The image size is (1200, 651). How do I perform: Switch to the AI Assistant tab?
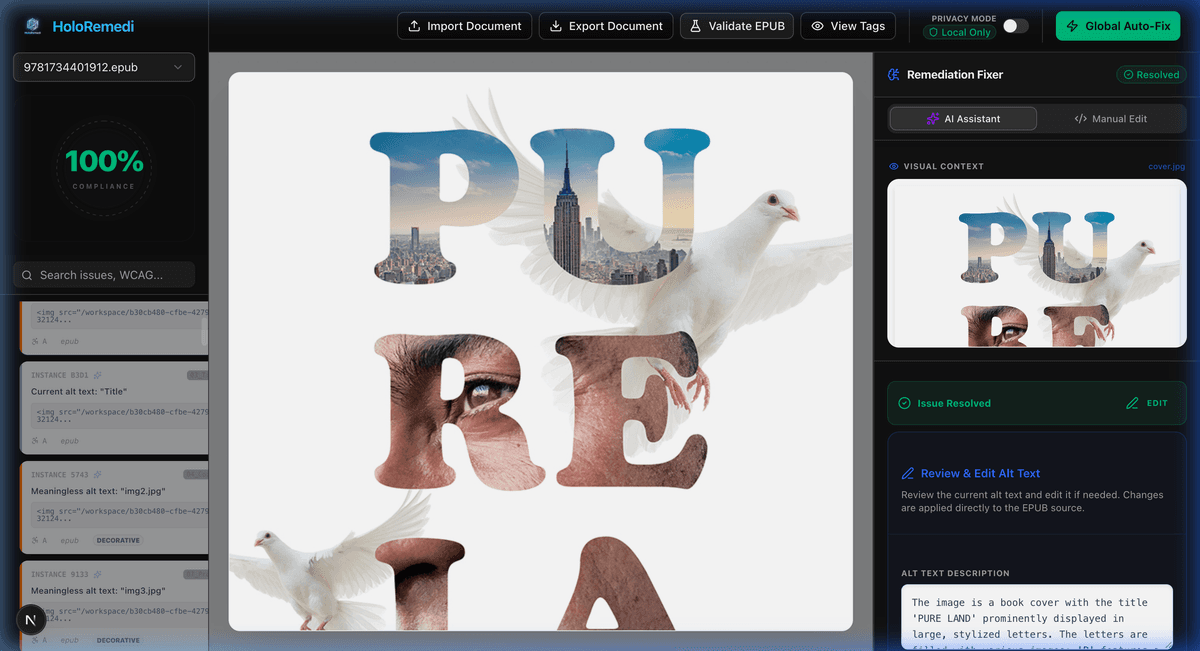[x=962, y=118]
